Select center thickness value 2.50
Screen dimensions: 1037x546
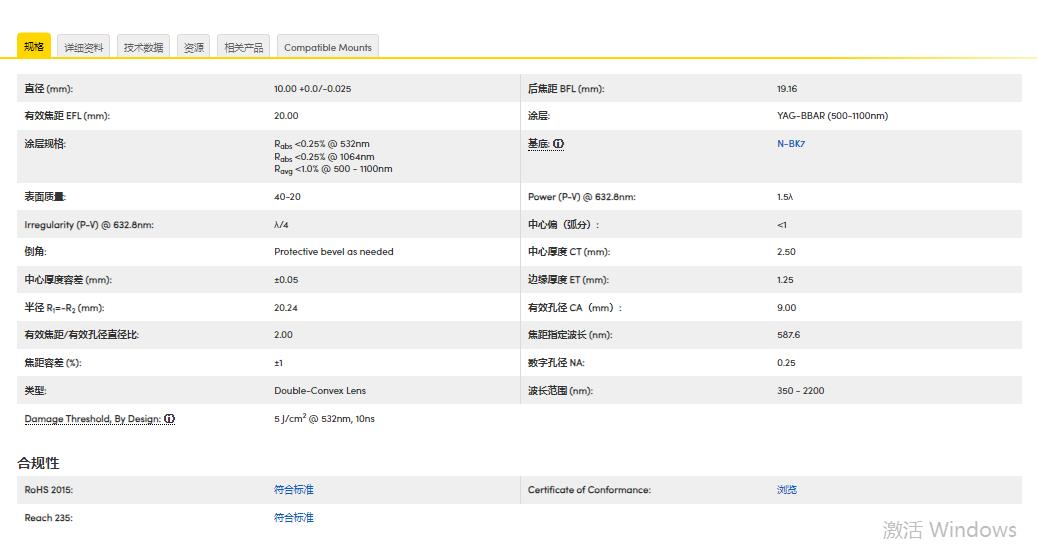click(786, 252)
